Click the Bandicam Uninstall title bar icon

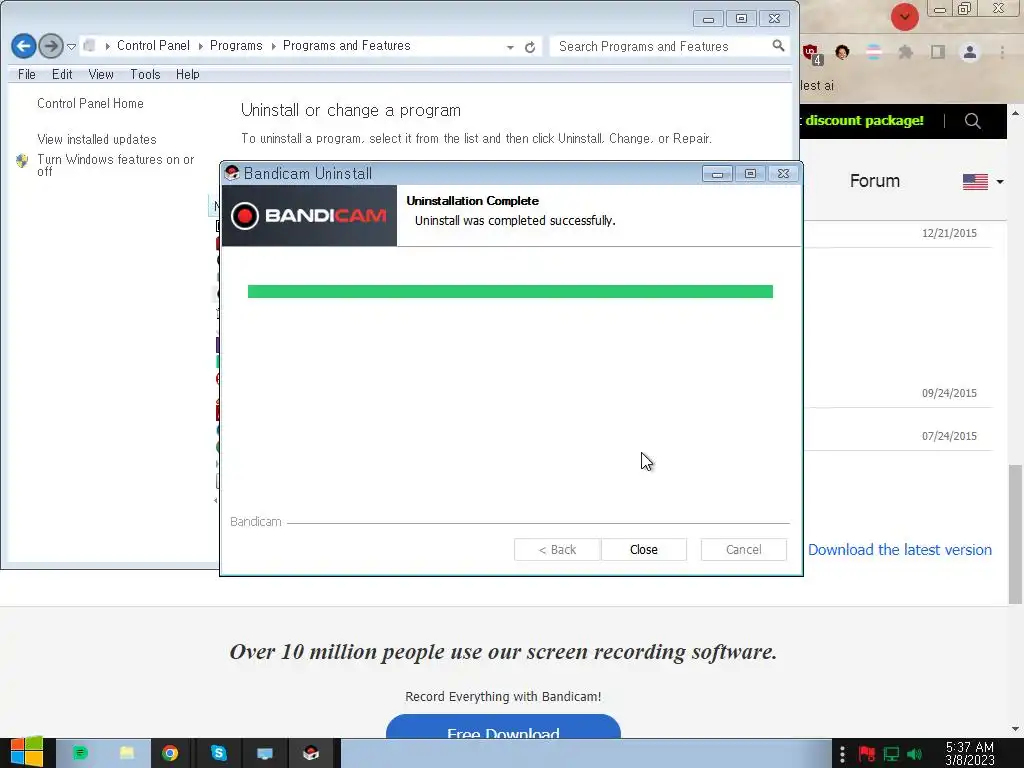coord(232,173)
